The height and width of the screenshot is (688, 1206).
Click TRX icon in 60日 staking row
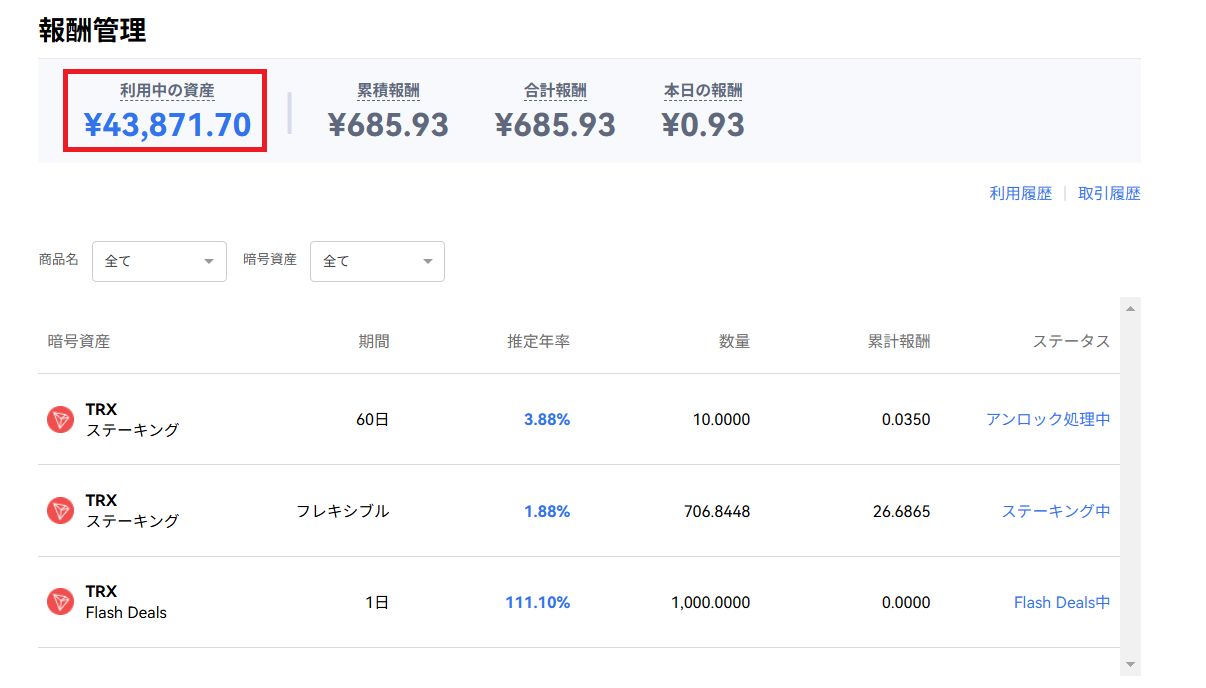click(61, 420)
